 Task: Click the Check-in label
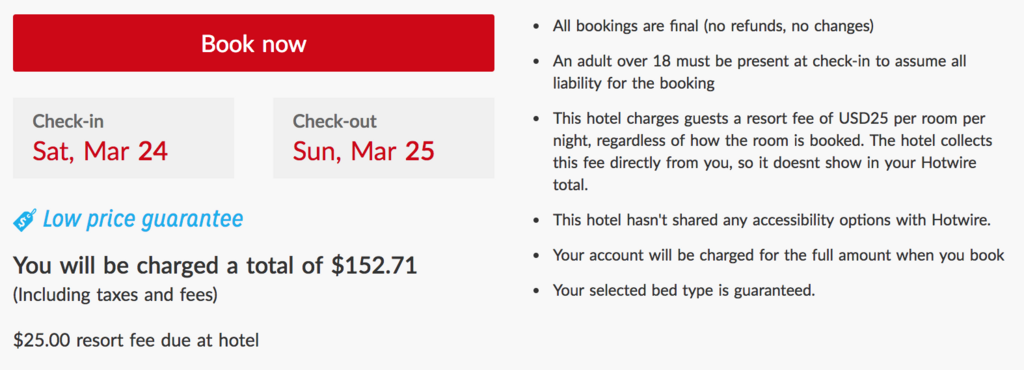tap(68, 121)
